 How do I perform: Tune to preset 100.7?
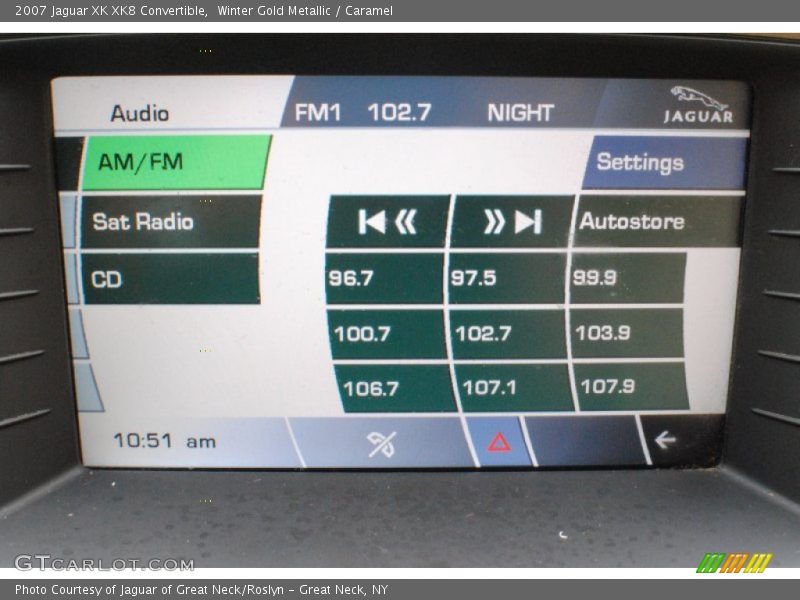click(x=388, y=334)
